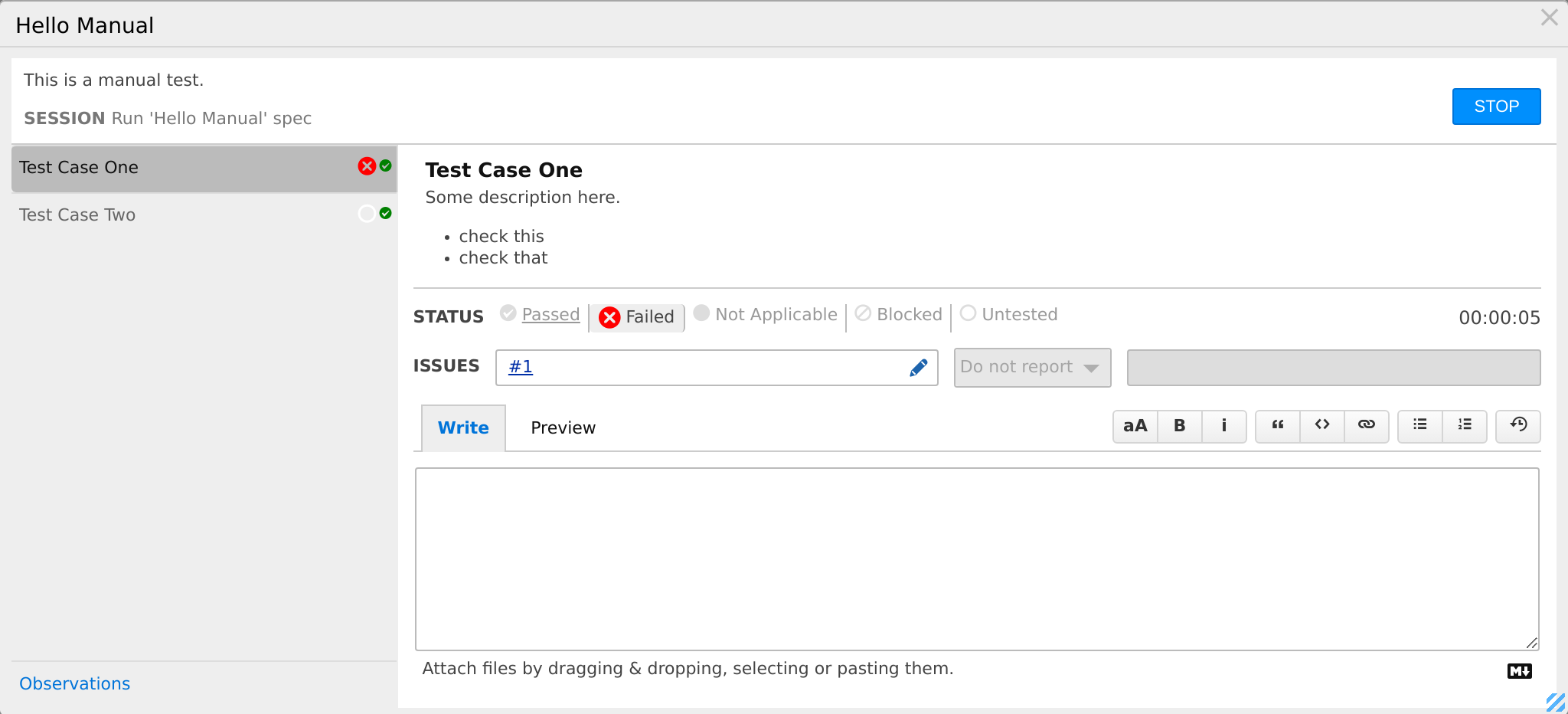The height and width of the screenshot is (714, 1568).
Task: Select Test Case One in the list
Action: (204, 169)
